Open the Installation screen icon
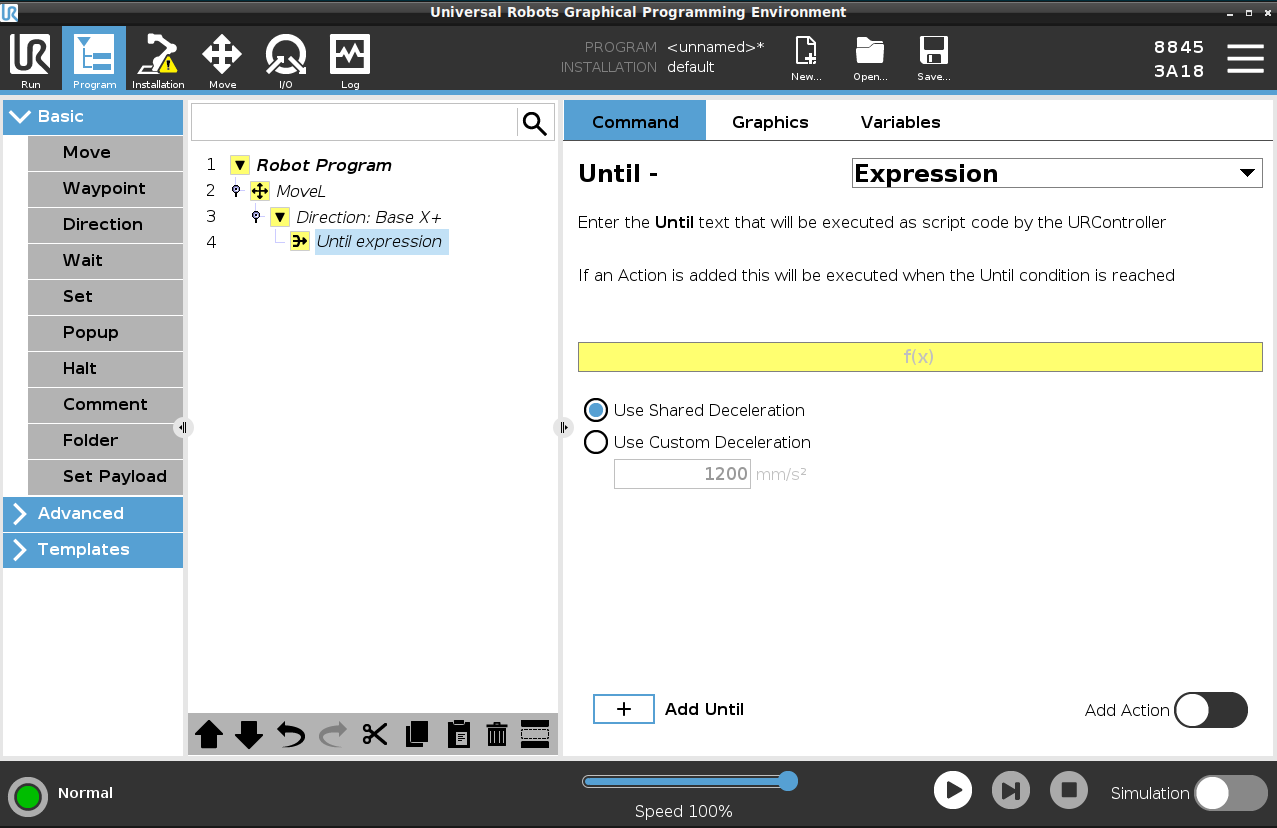 tap(158, 60)
